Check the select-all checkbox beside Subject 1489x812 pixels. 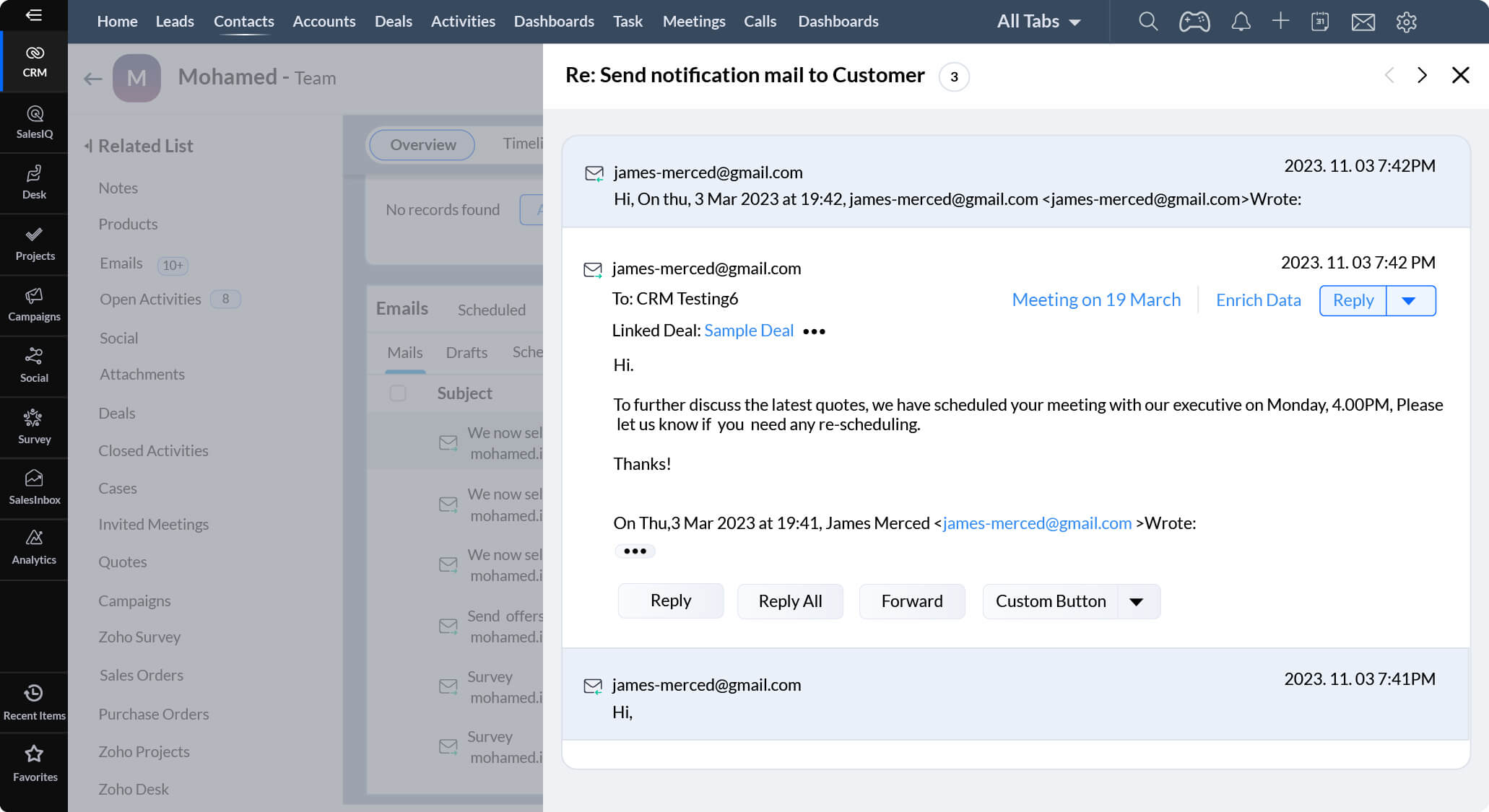click(x=398, y=393)
